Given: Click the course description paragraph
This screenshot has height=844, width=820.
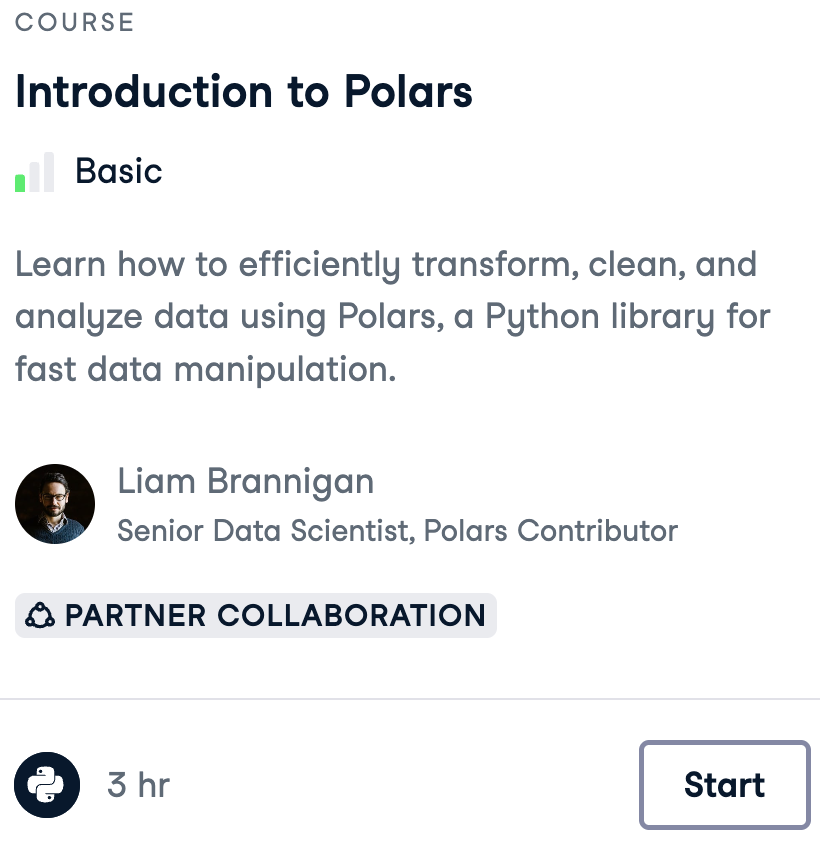Looking at the screenshot, I should pos(390,316).
